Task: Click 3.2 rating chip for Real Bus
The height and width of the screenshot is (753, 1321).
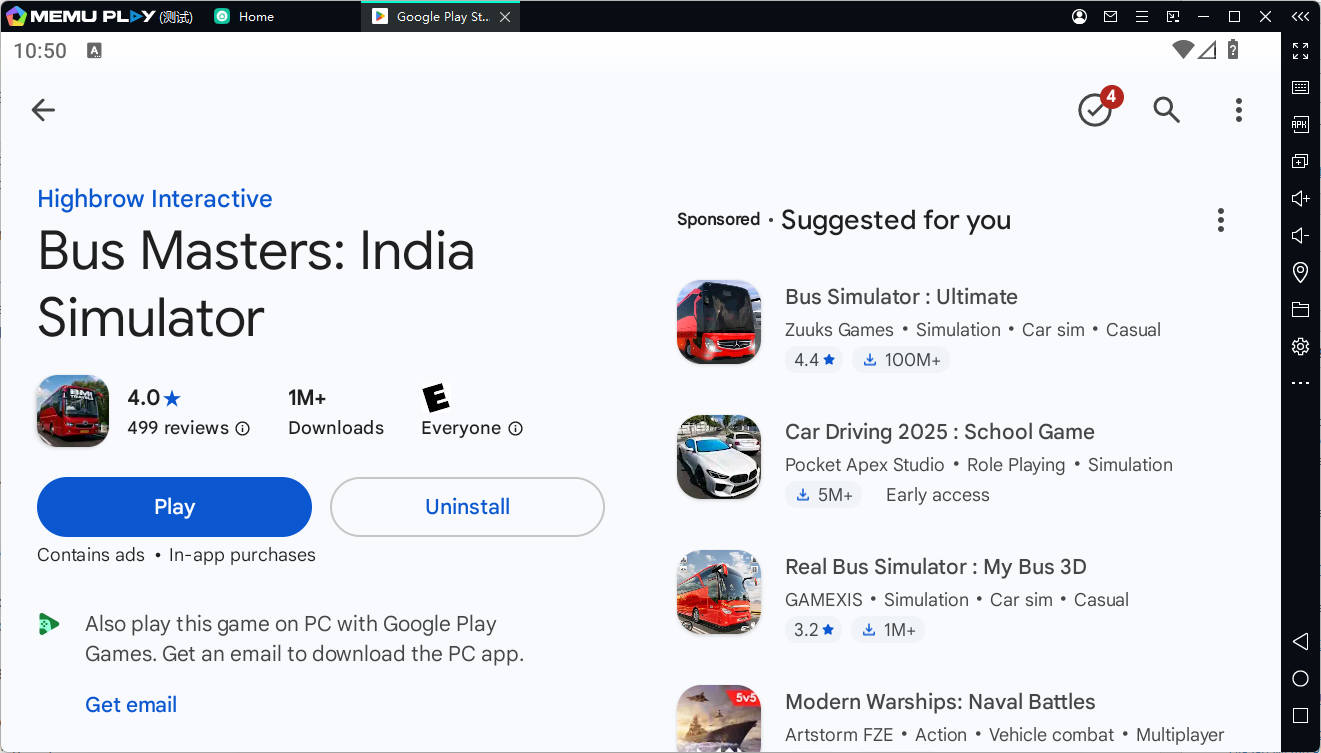Action: pos(814,630)
